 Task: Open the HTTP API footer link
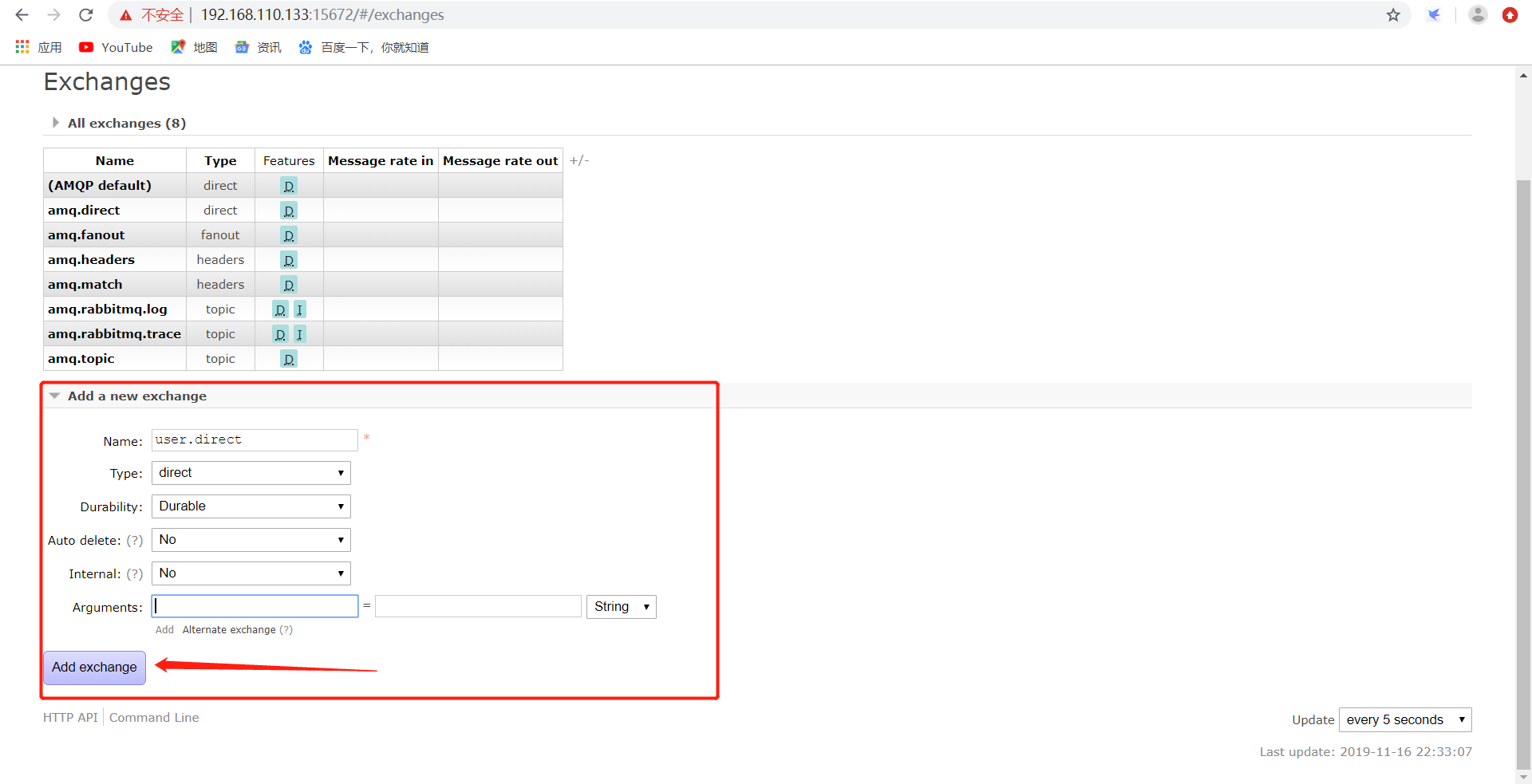pyautogui.click(x=70, y=717)
